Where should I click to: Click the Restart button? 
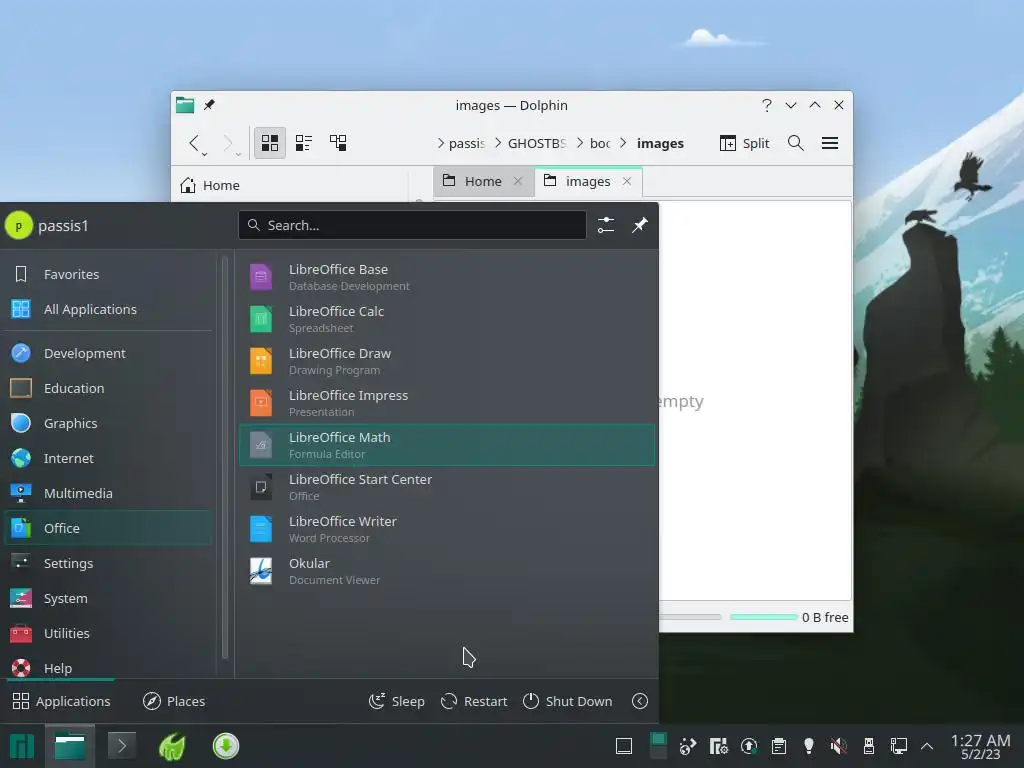pyautogui.click(x=474, y=701)
